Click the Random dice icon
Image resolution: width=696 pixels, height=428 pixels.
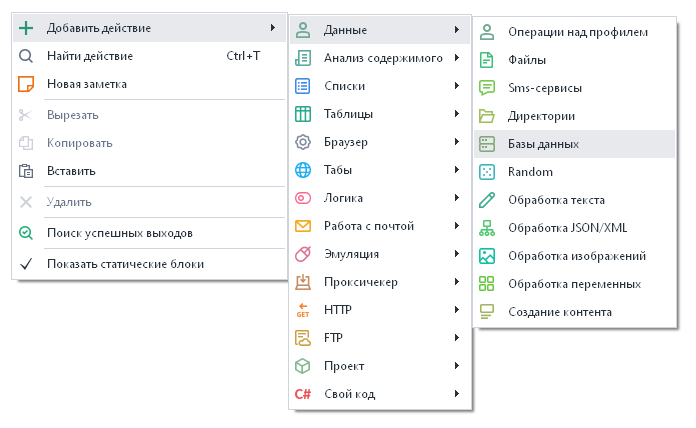tap(487, 172)
